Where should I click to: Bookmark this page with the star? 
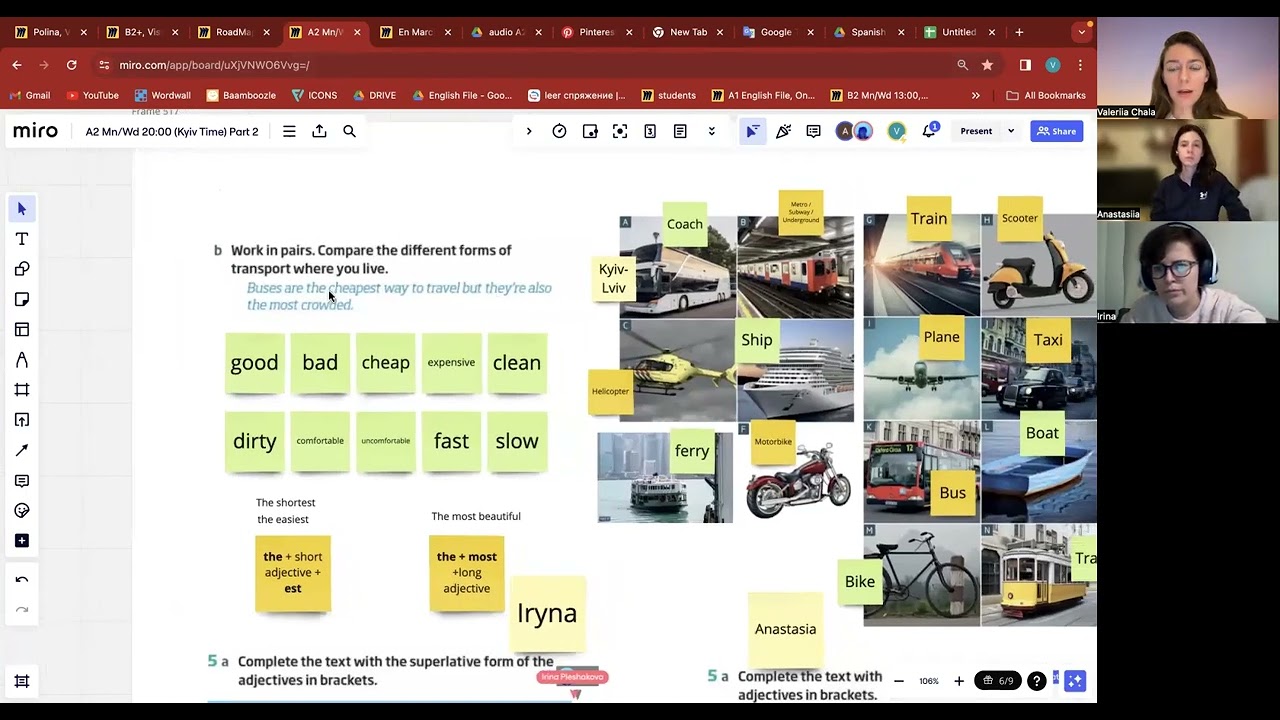pyautogui.click(x=987, y=65)
